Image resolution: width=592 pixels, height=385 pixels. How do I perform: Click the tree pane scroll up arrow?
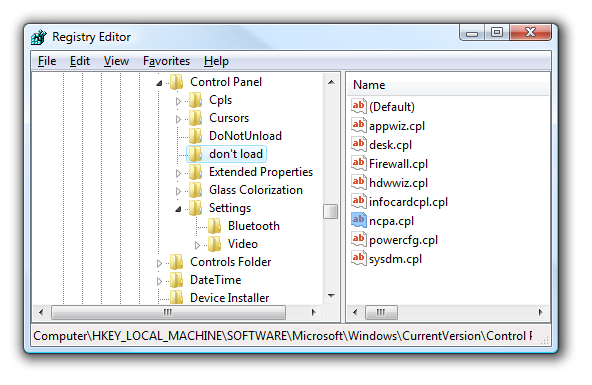click(331, 82)
